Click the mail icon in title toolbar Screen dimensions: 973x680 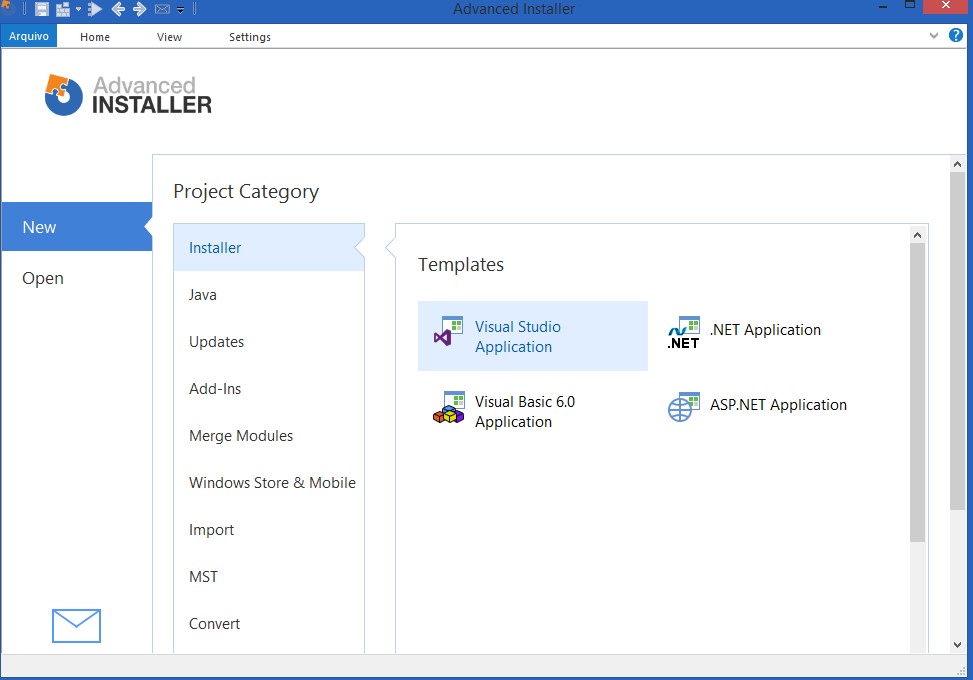tap(162, 9)
